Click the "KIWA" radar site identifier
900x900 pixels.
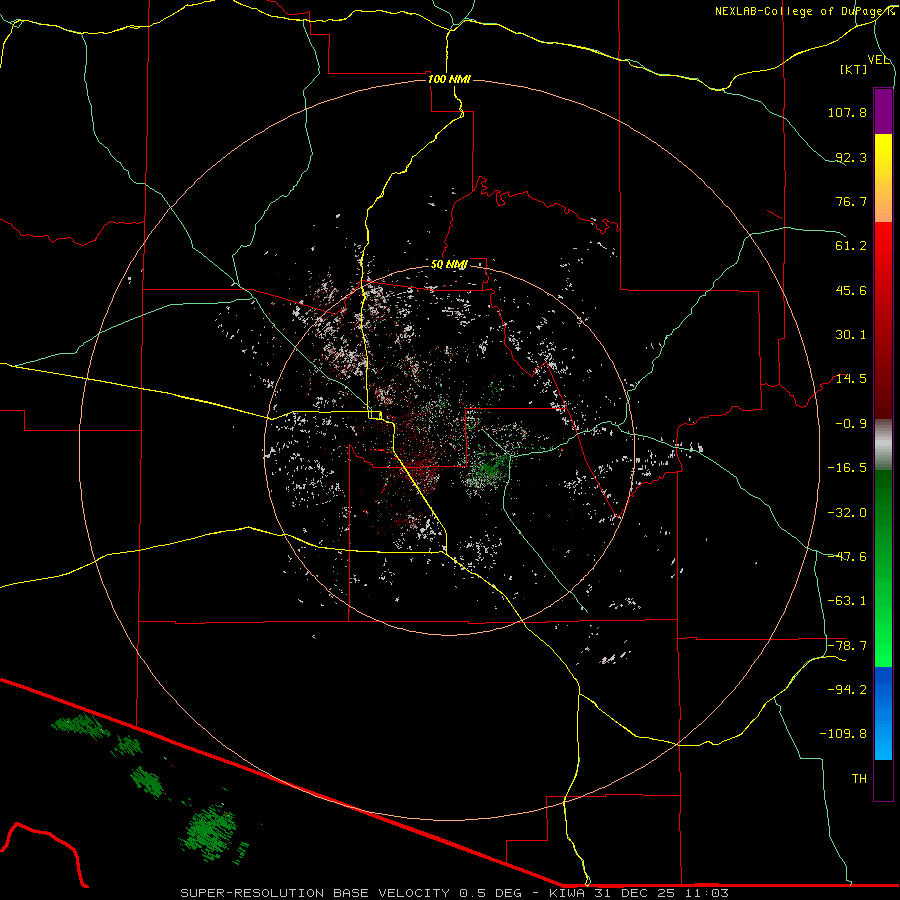[x=568, y=893]
